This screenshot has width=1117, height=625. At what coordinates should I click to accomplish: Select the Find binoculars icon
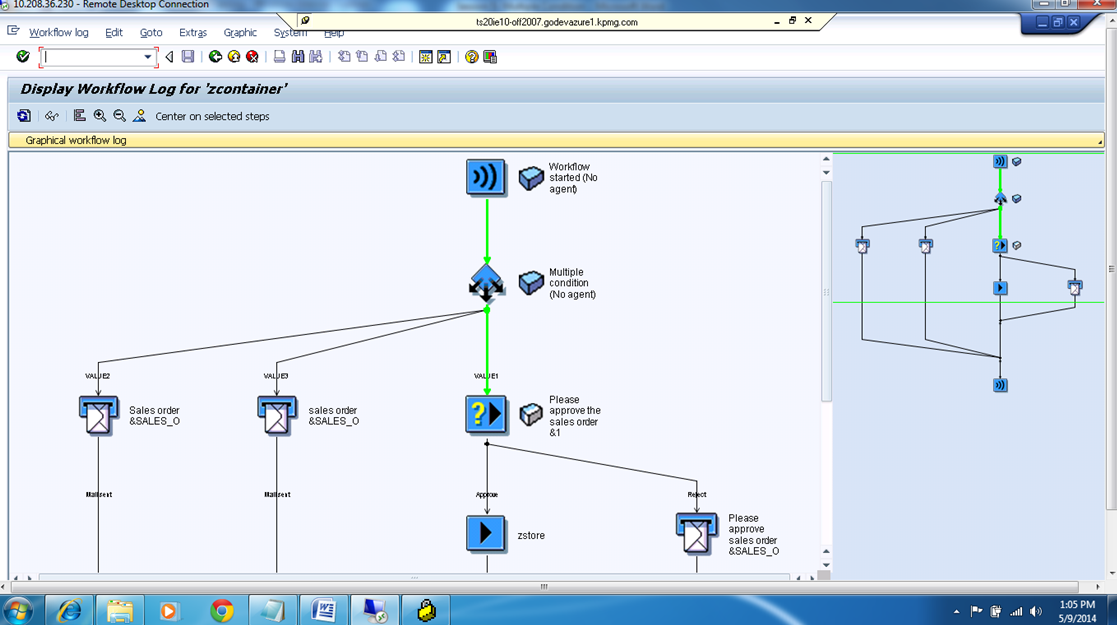pyautogui.click(x=297, y=57)
